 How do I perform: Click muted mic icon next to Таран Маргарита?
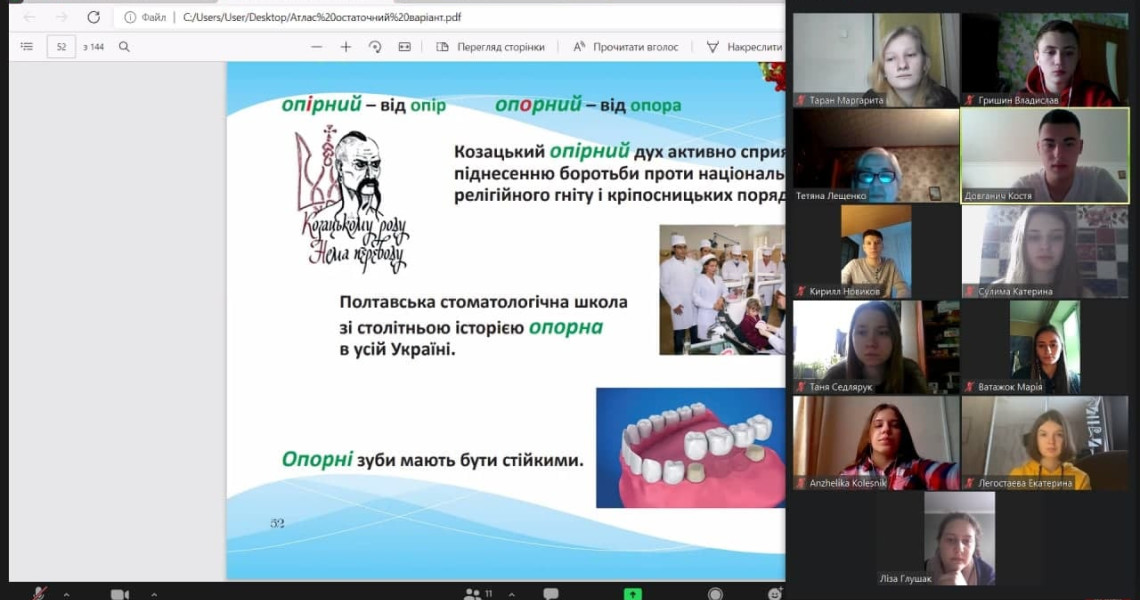801,100
